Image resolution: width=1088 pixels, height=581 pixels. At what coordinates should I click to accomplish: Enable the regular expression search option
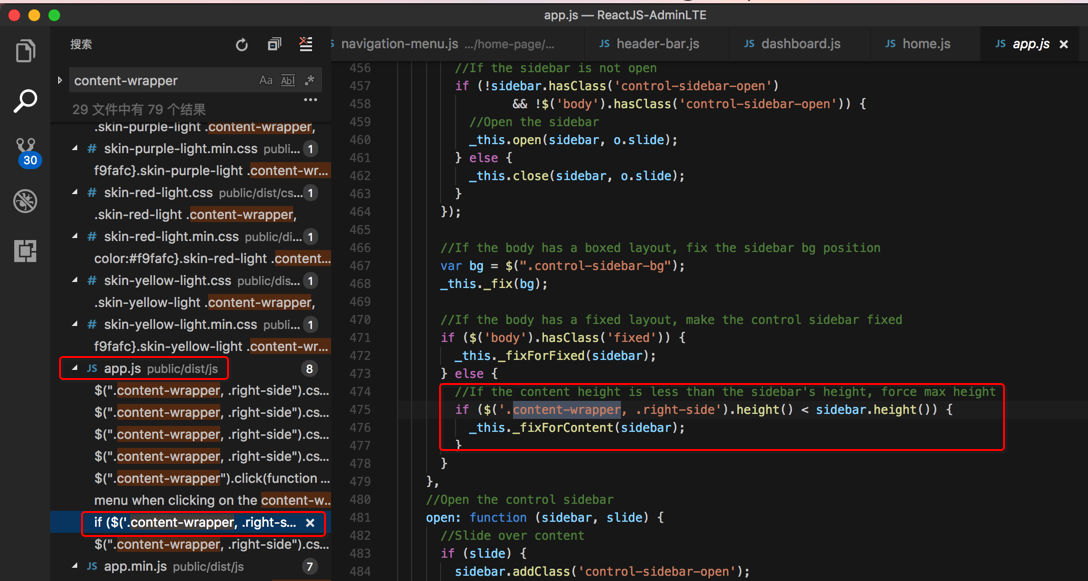pyautogui.click(x=310, y=80)
